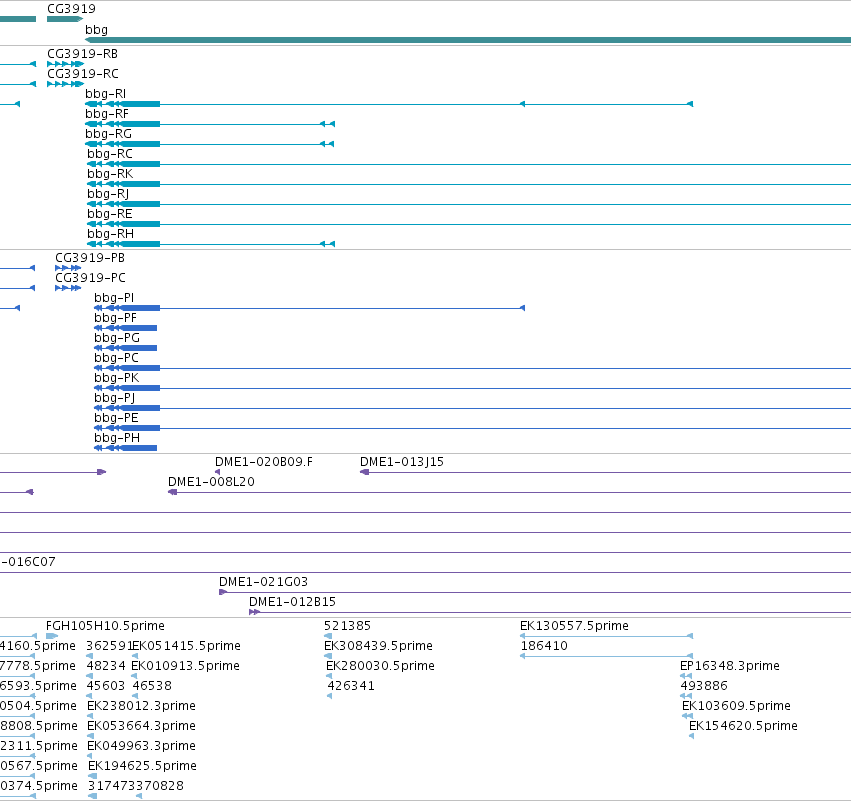Select the bbg-PC protein label

click(x=116, y=358)
